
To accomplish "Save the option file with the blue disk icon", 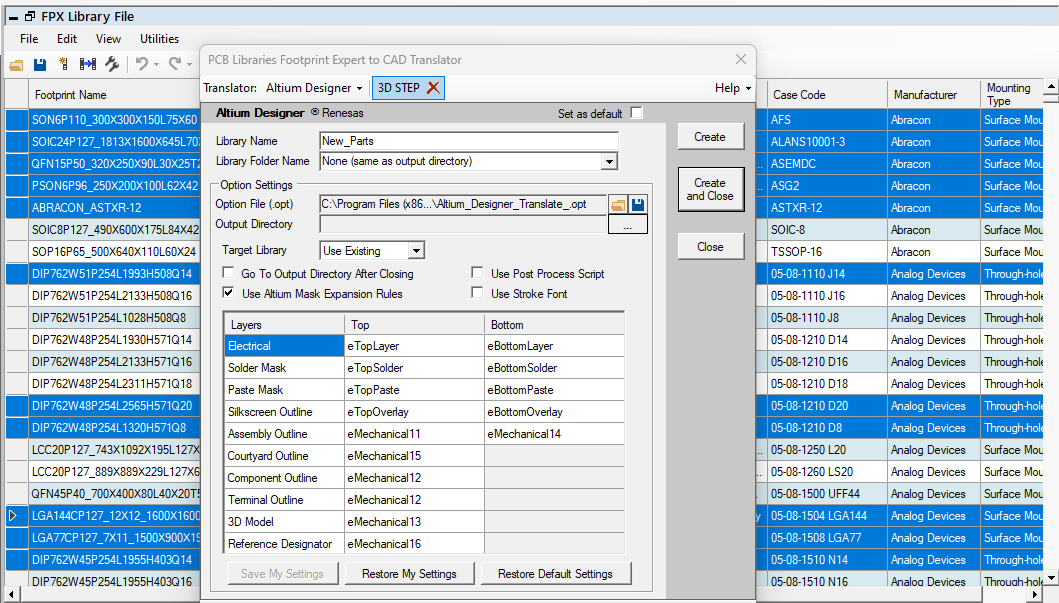I will 638,205.
